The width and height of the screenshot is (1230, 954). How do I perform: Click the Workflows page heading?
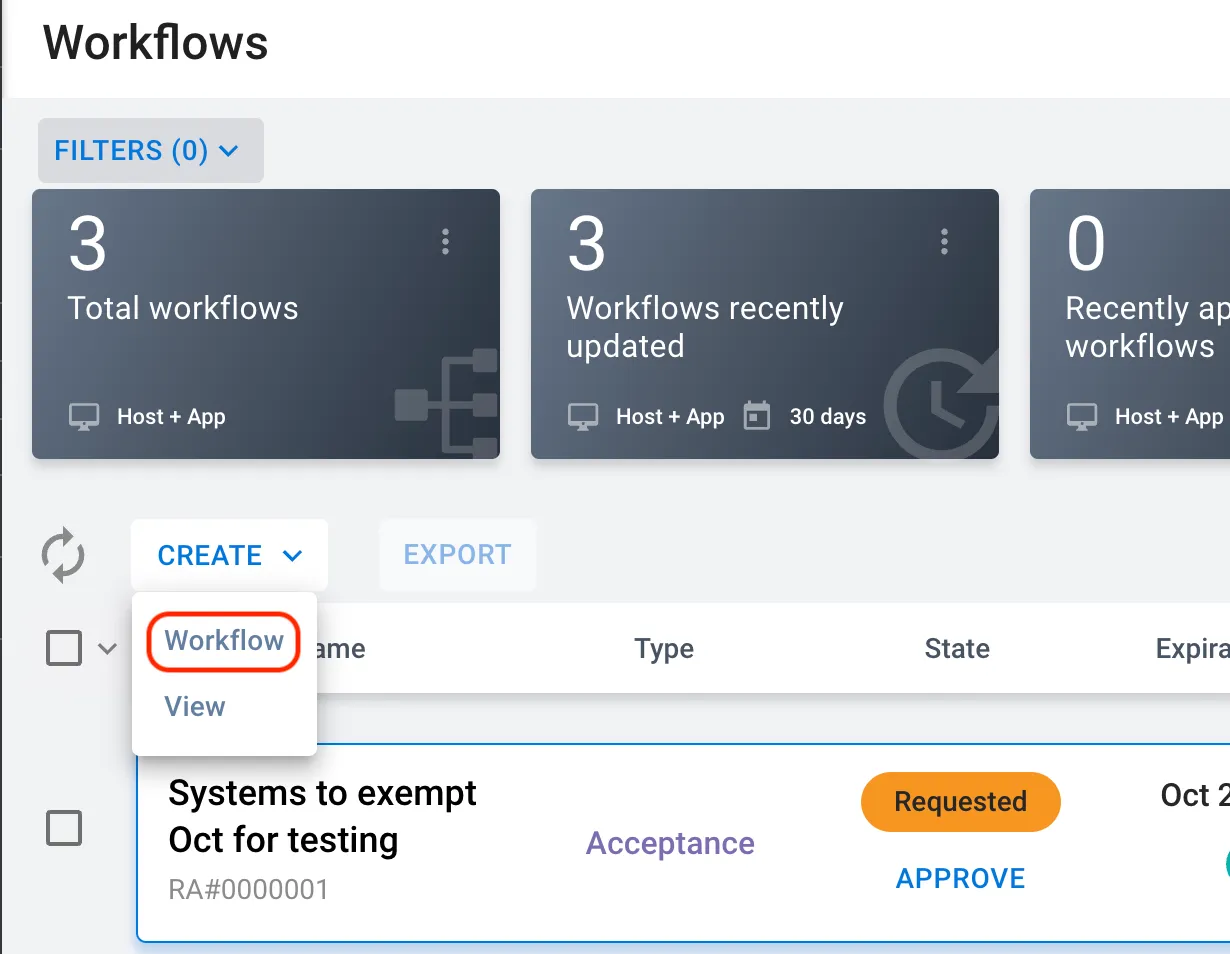156,43
